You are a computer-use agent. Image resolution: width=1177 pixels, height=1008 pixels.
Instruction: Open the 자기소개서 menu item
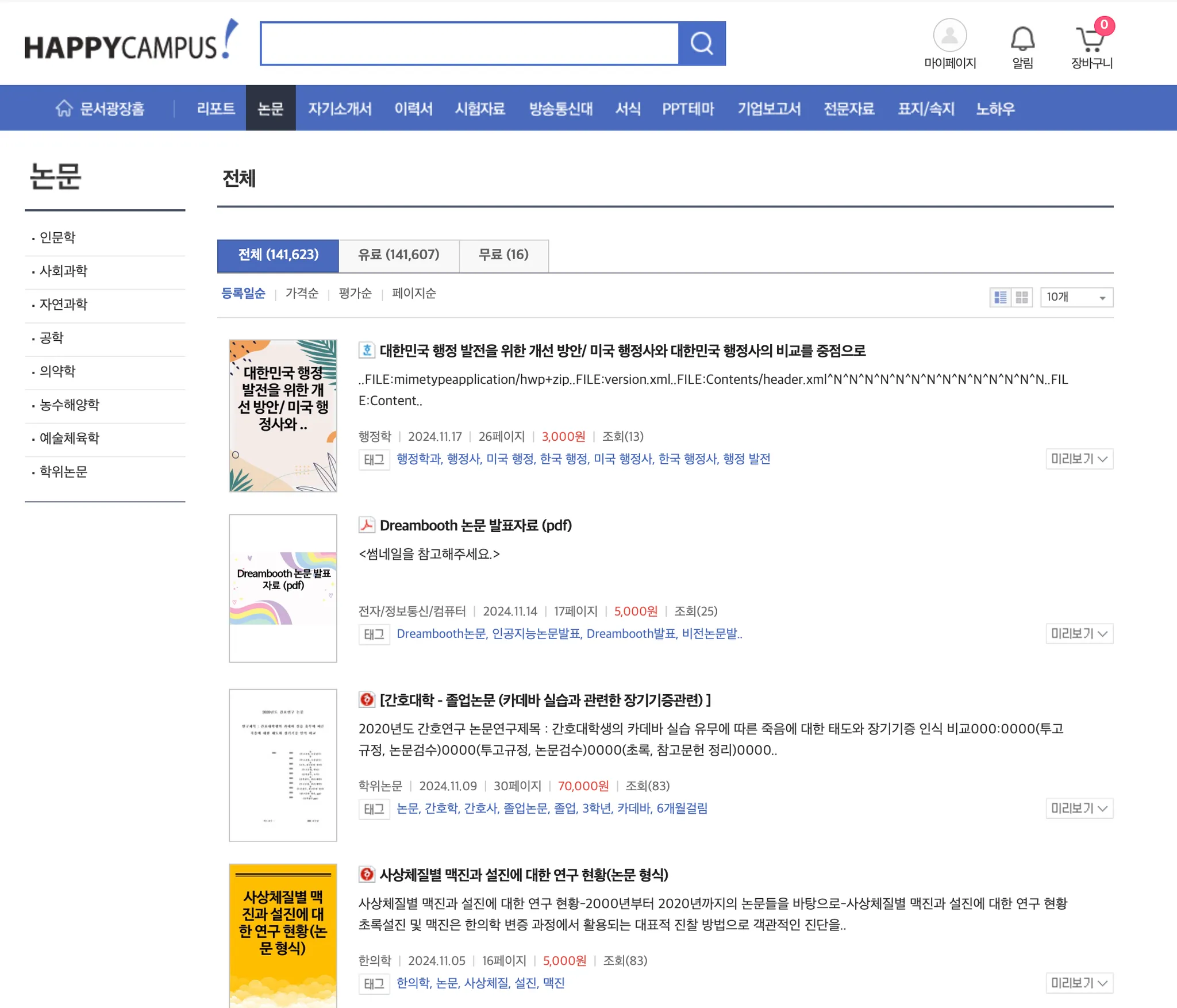(340, 109)
